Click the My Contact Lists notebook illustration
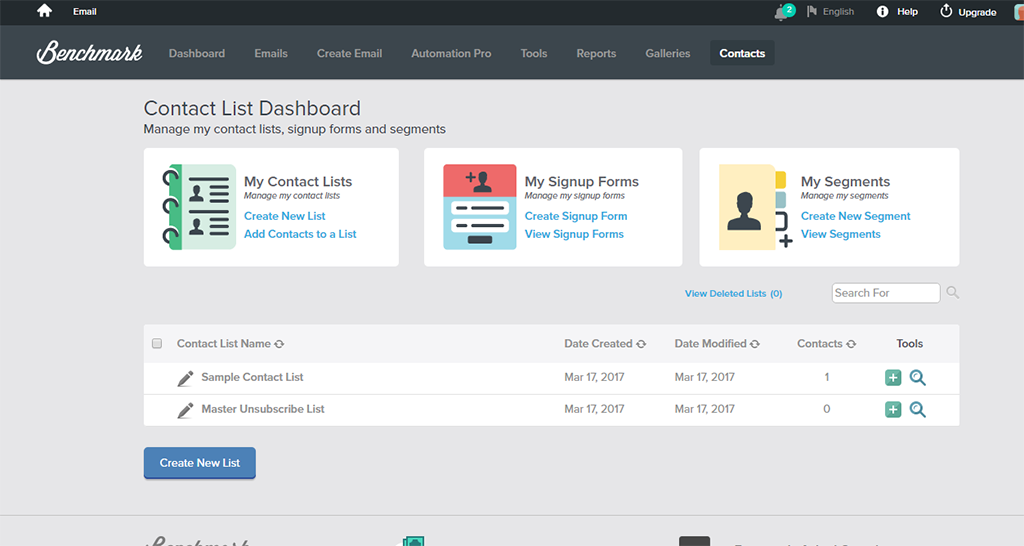The height and width of the screenshot is (546, 1024). [x=199, y=207]
